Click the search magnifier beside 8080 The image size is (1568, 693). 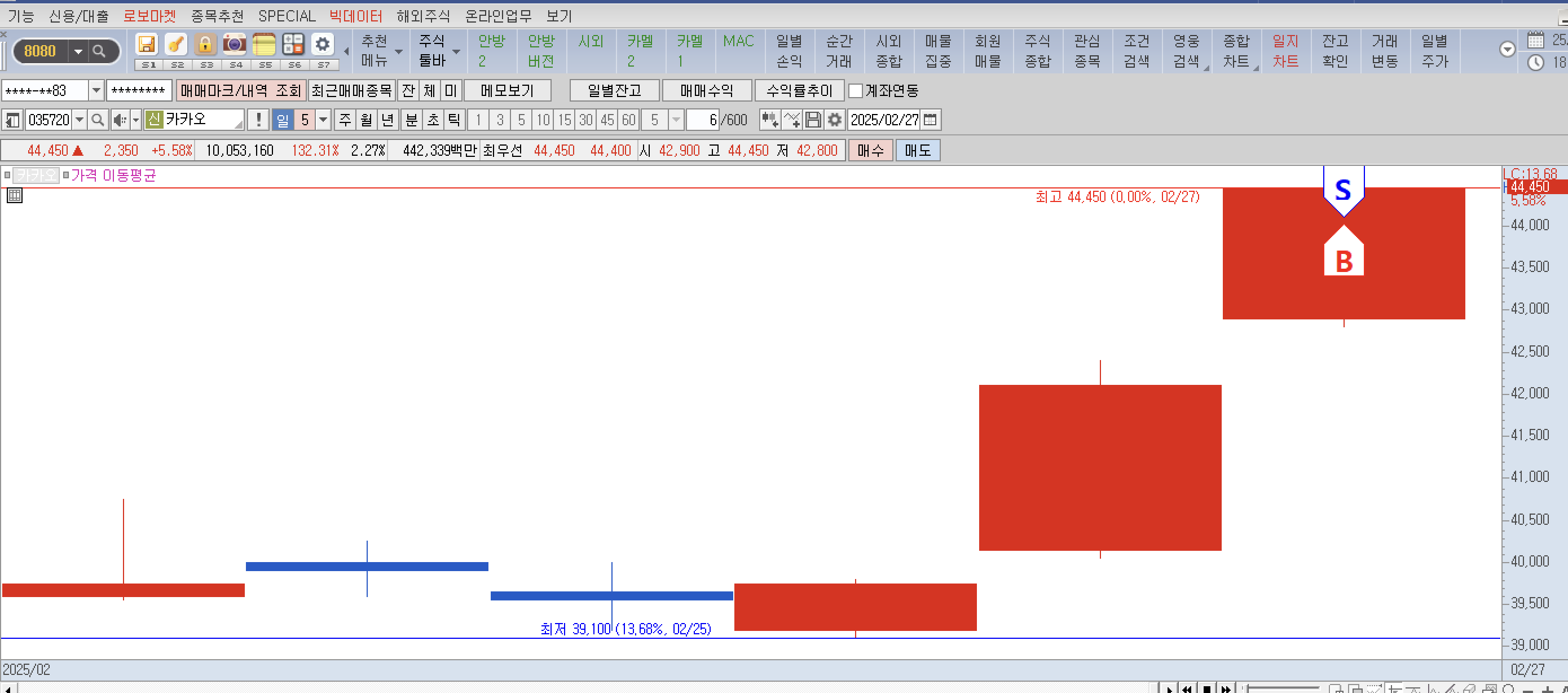click(99, 51)
